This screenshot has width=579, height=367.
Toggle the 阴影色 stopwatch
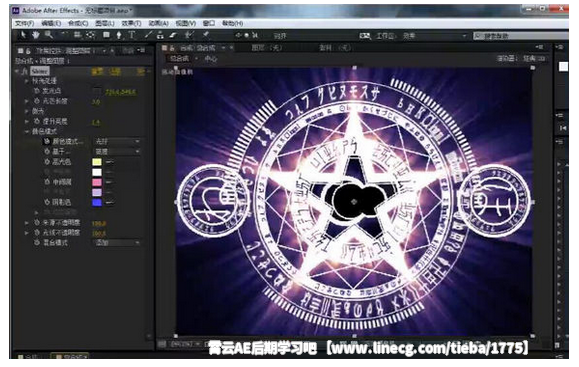(x=47, y=202)
